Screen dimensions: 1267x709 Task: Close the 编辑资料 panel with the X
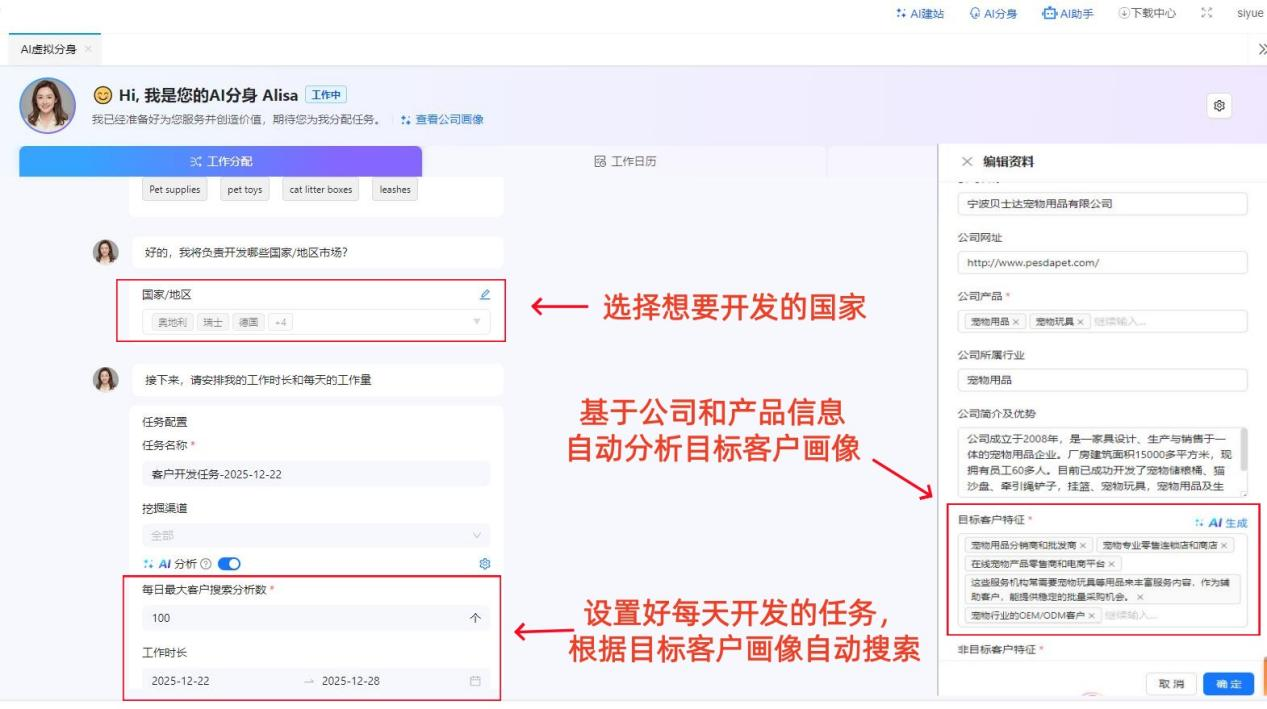[966, 161]
